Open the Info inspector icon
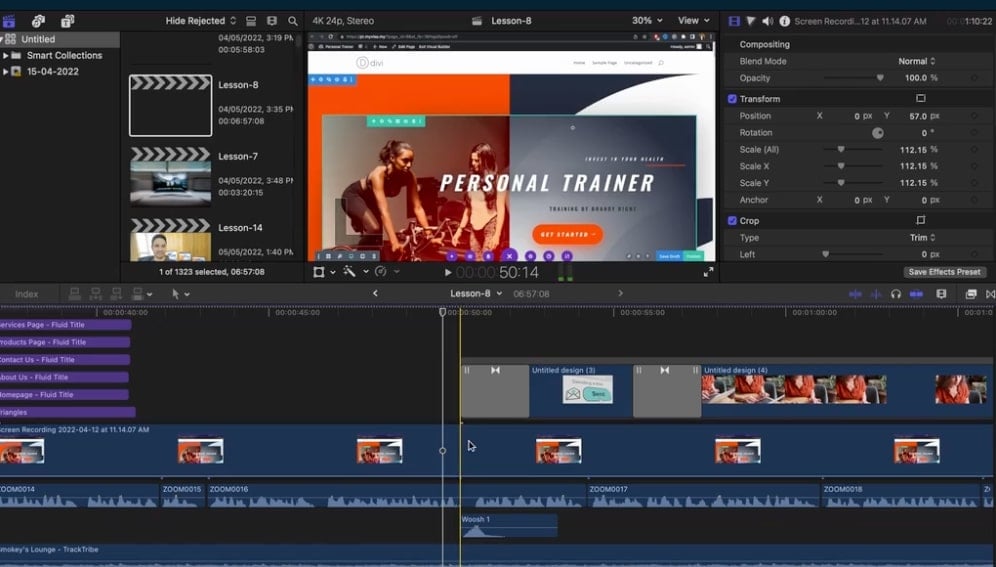The height and width of the screenshot is (567, 996). [784, 21]
